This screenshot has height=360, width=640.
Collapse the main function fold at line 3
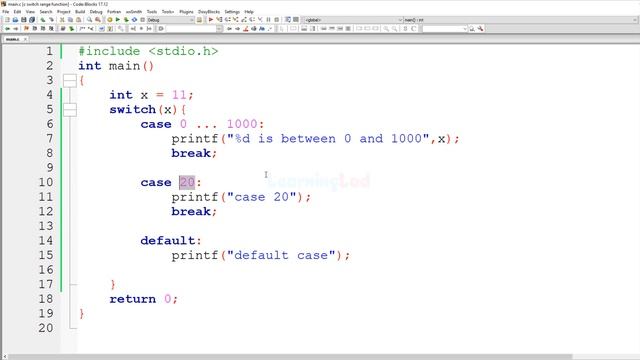coord(70,80)
